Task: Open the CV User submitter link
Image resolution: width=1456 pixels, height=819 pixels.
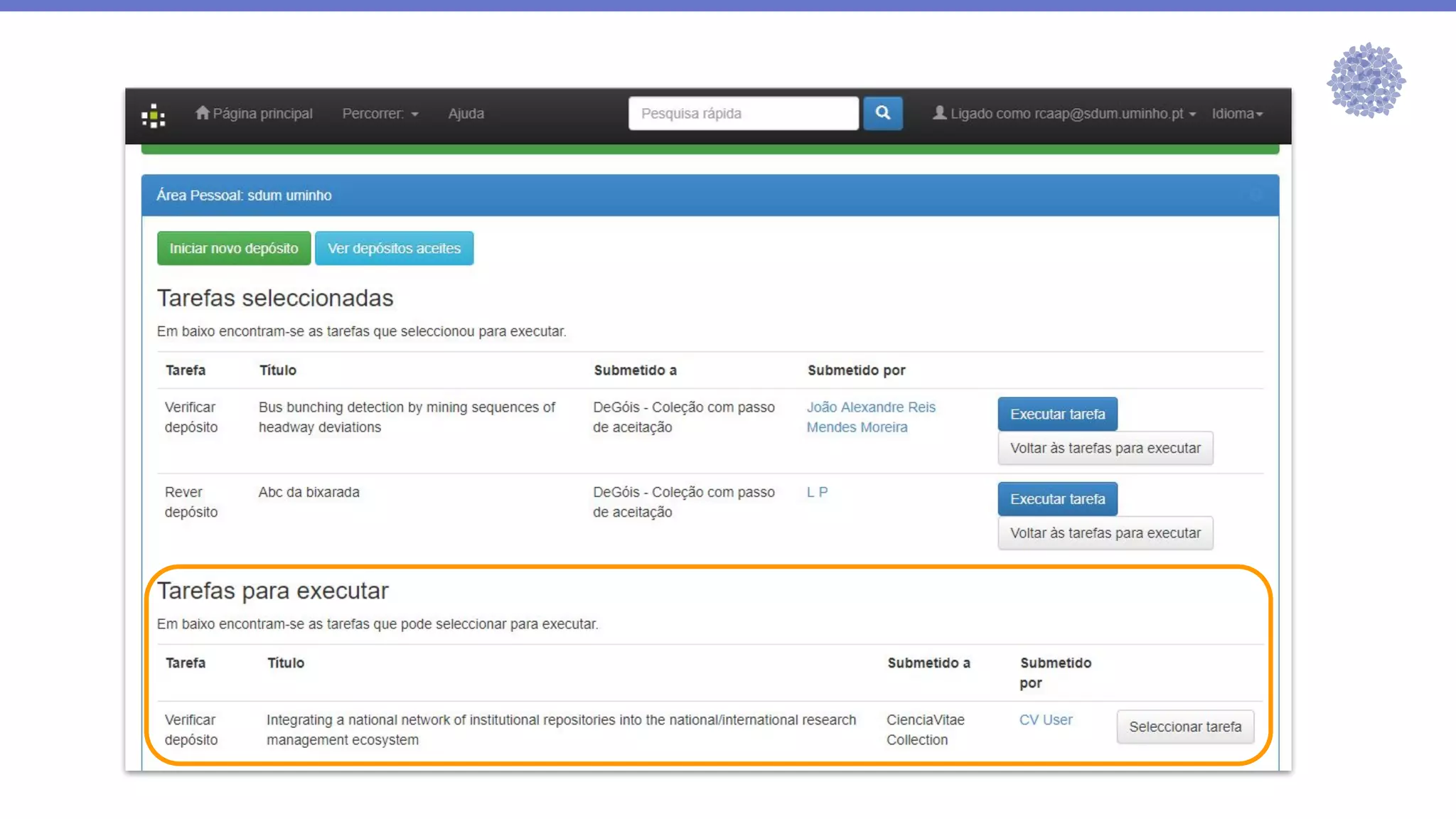Action: point(1045,719)
